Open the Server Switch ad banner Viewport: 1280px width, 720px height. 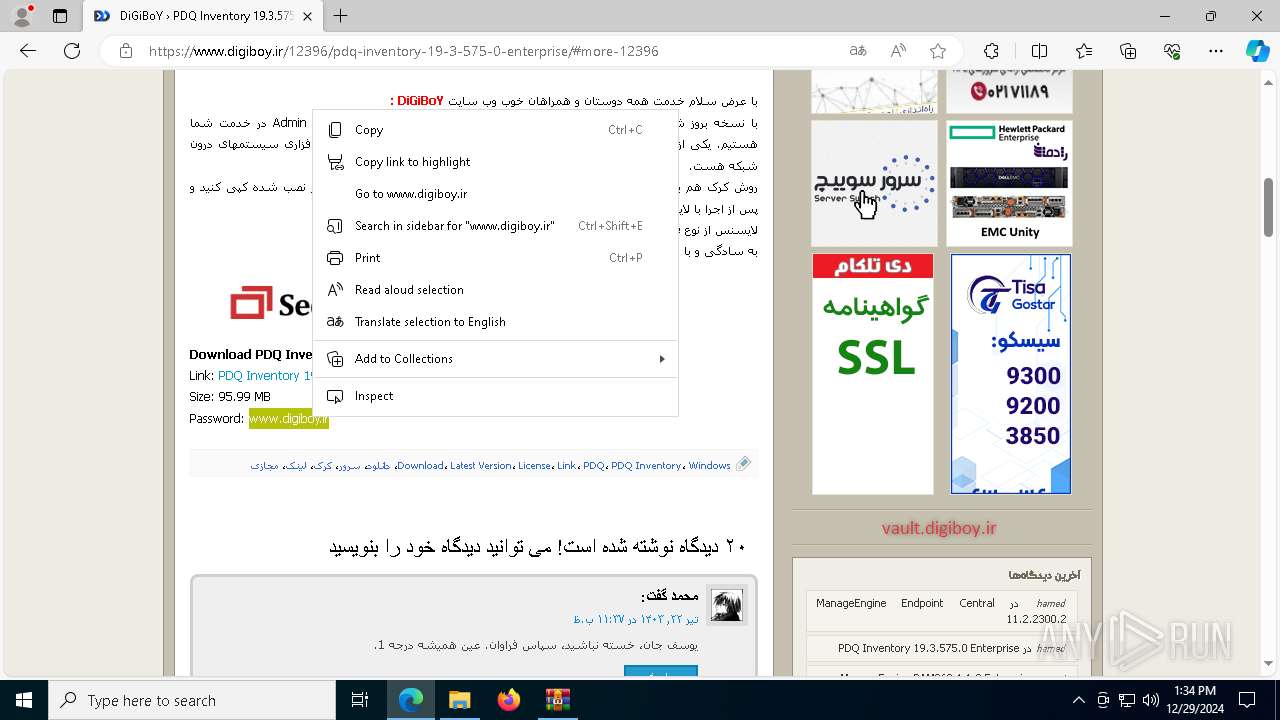(x=874, y=184)
